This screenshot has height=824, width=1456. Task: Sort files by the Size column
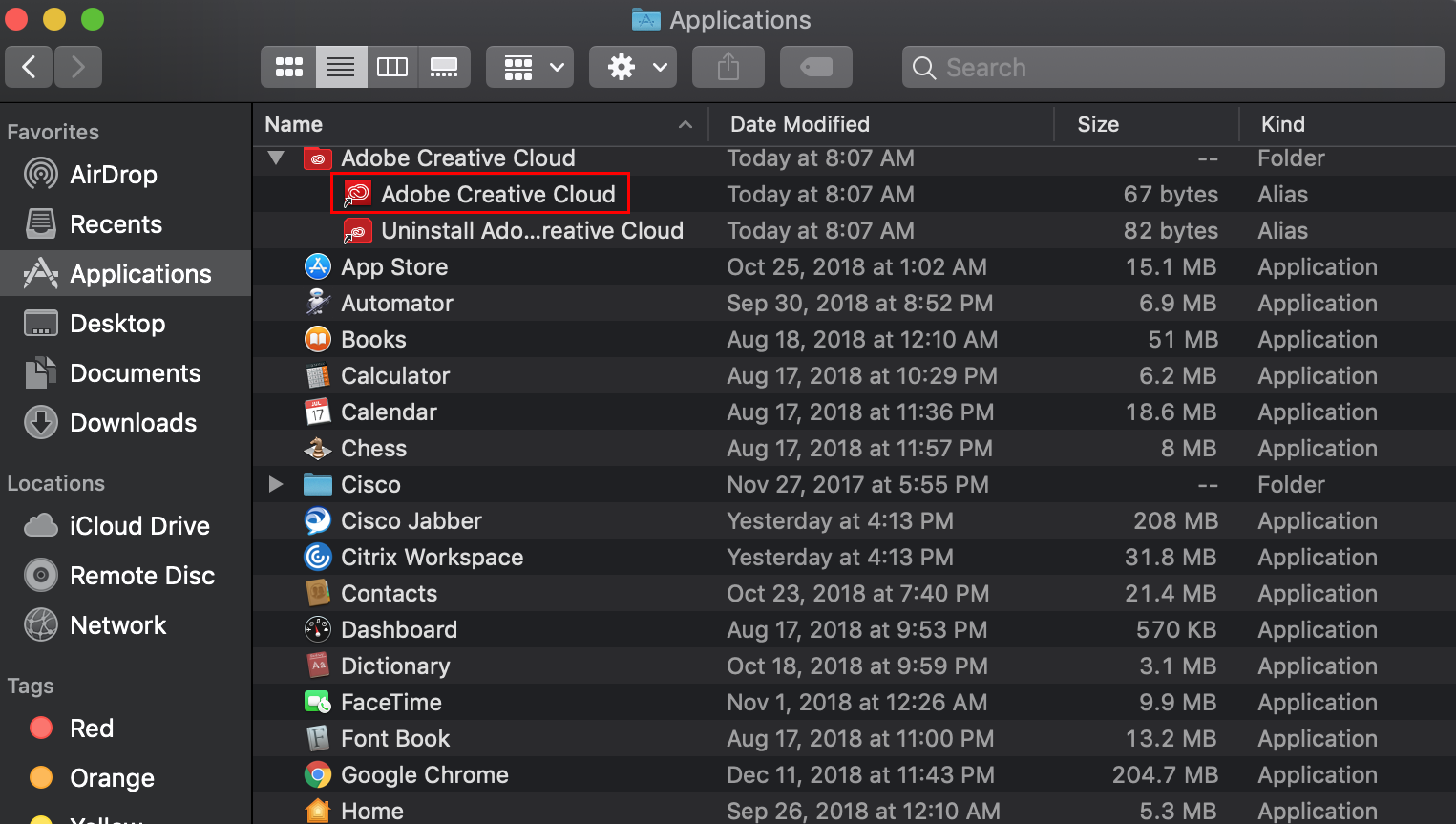coord(1098,124)
